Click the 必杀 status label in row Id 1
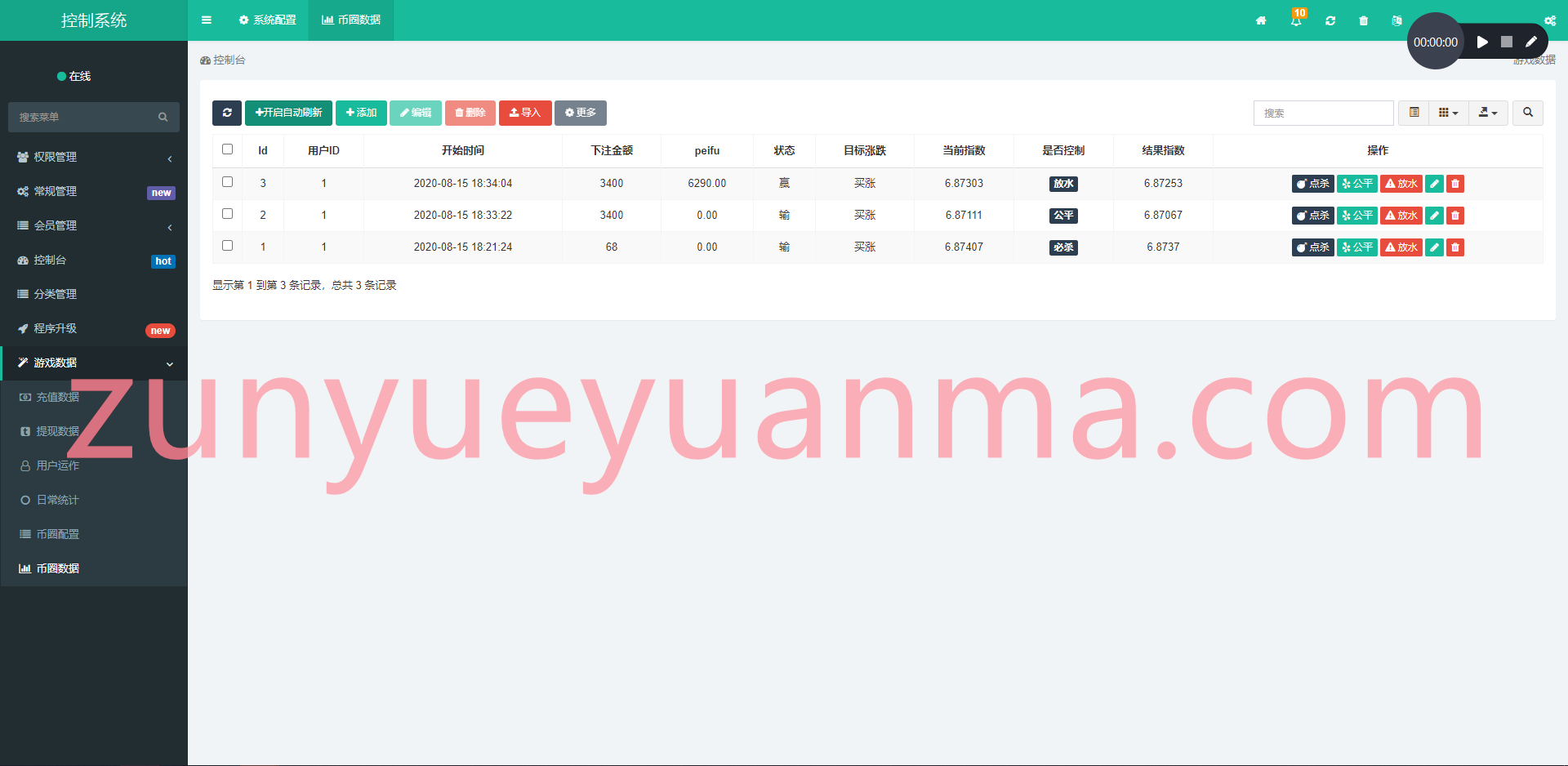 coord(1063,247)
